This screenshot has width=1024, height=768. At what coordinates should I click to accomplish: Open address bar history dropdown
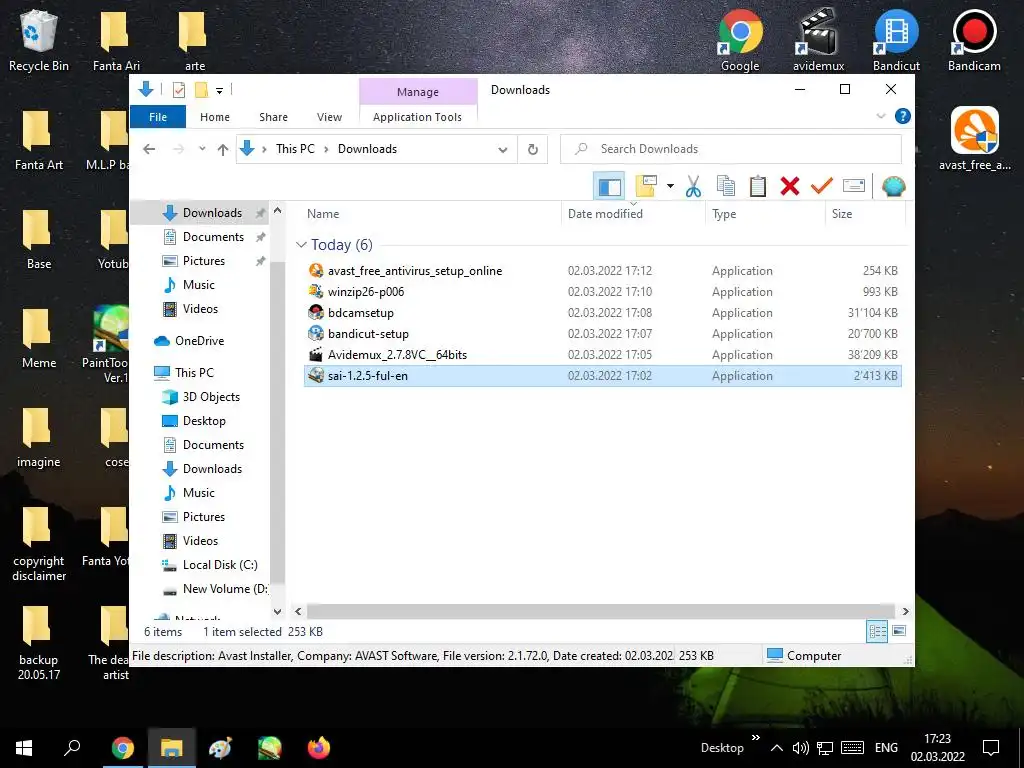(503, 150)
